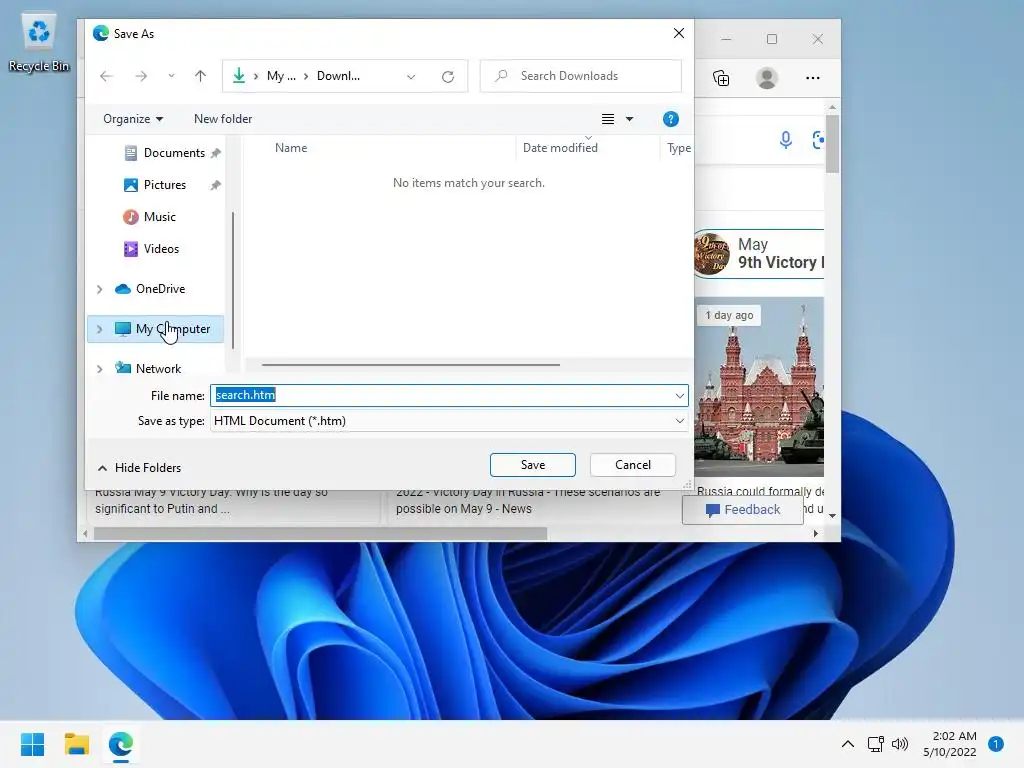Open File Explorer from the taskbar

[x=76, y=744]
